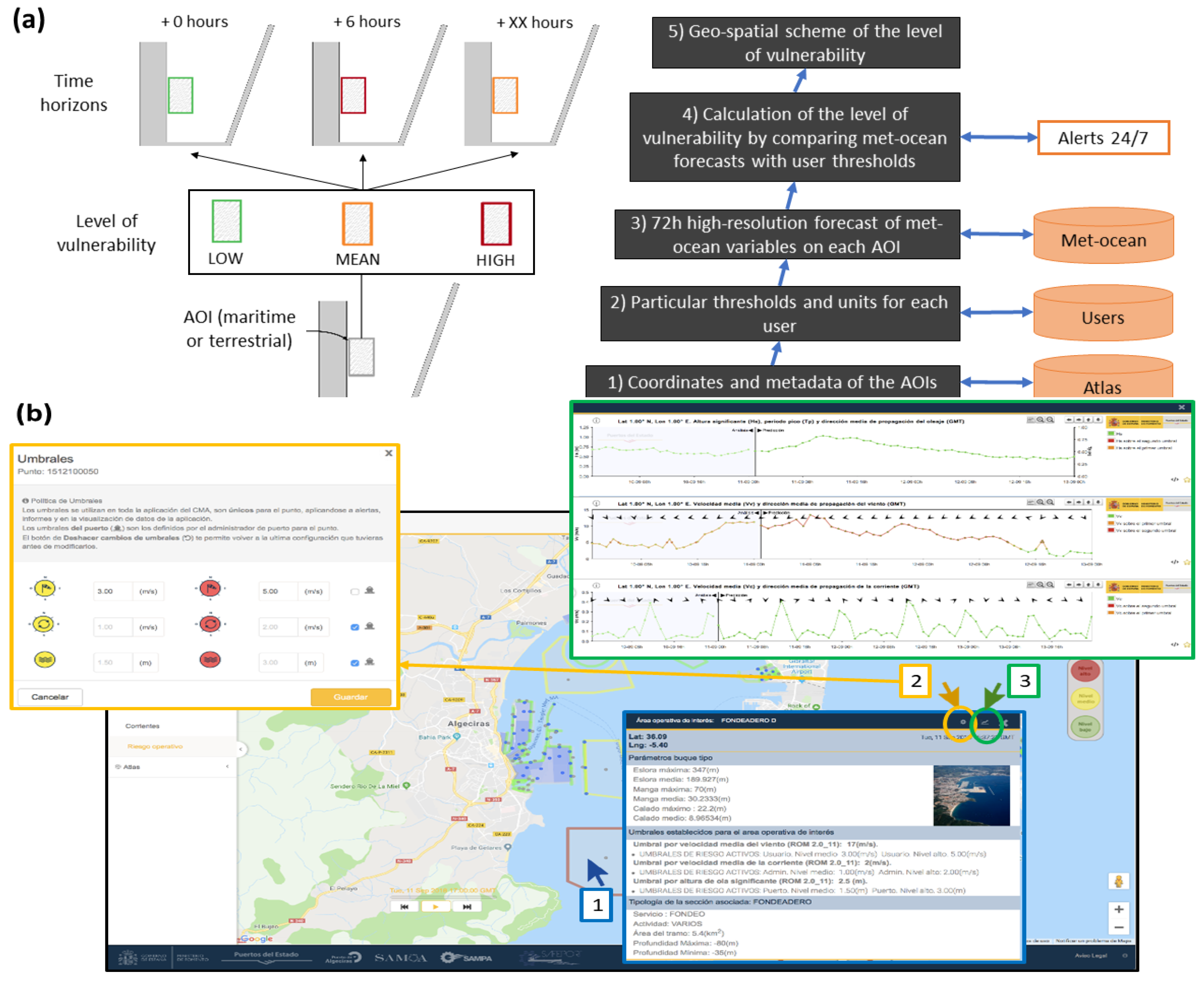Click the play button under the map date
The image size is (1204, 983).
pos(435,907)
